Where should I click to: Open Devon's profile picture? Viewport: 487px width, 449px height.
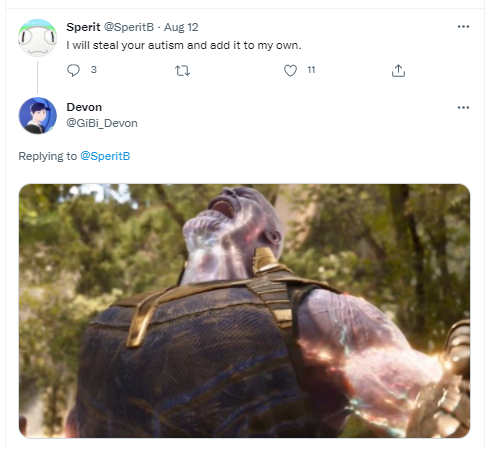click(37, 116)
